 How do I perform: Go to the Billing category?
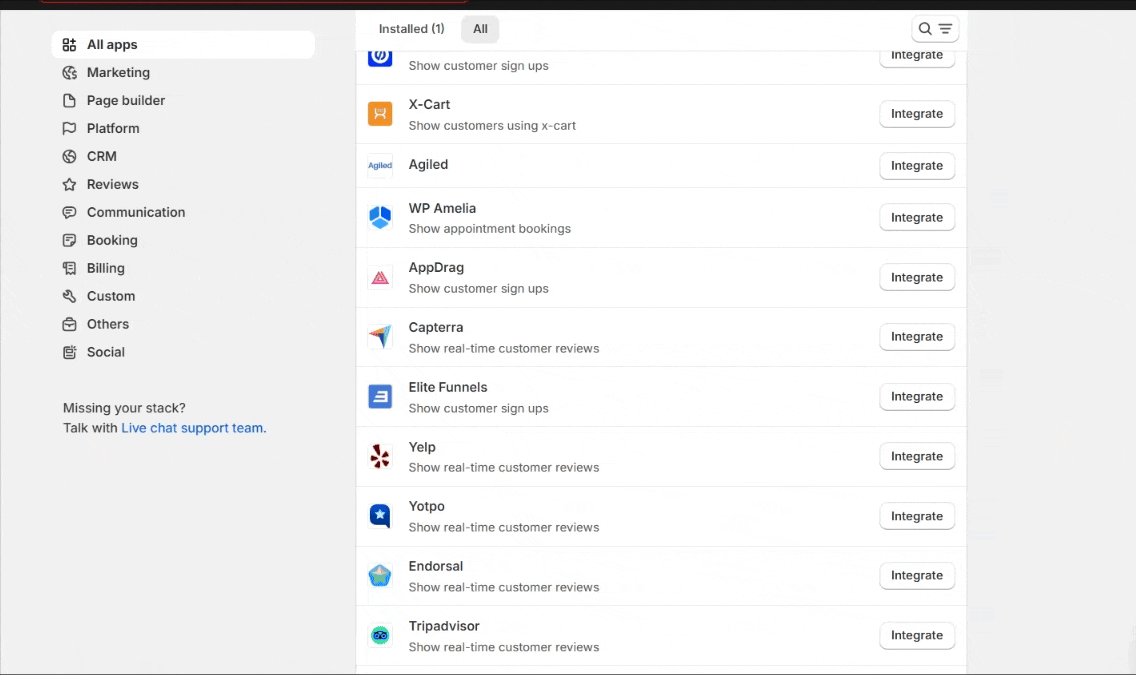coord(105,269)
